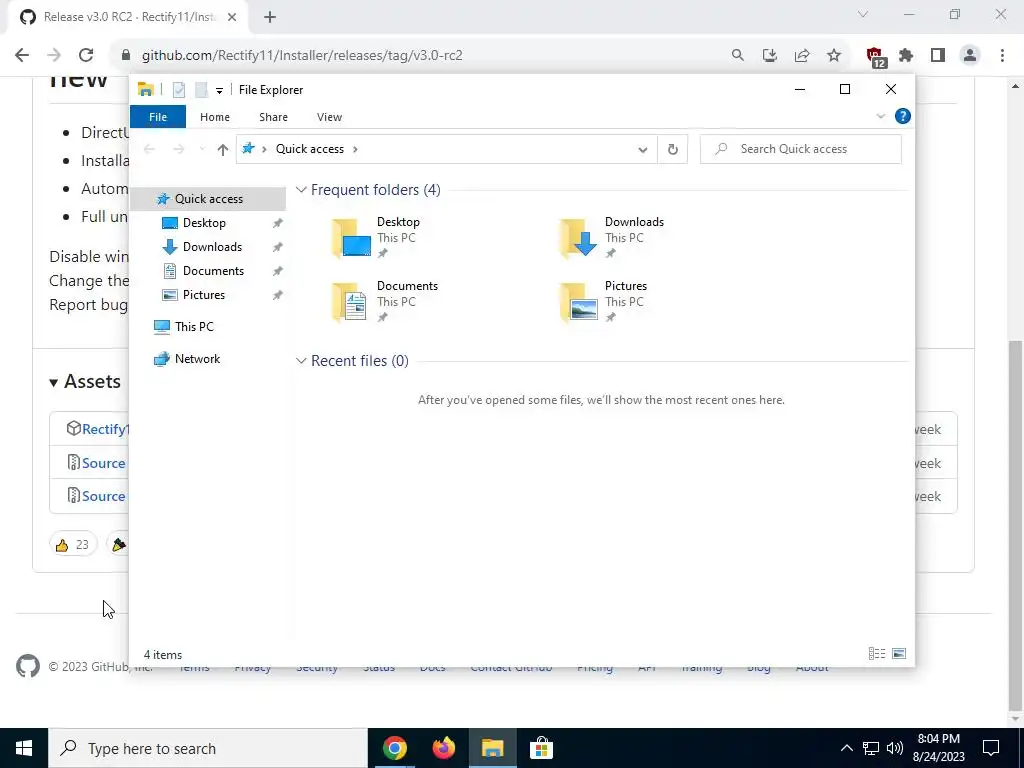Click the pin icon beside Documents in sidebar

tap(278, 271)
